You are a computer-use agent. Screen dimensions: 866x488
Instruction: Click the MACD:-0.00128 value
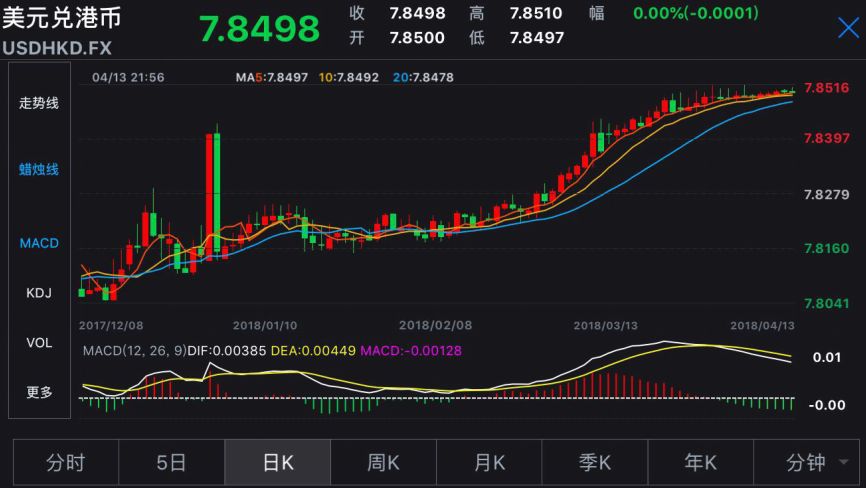click(x=411, y=351)
